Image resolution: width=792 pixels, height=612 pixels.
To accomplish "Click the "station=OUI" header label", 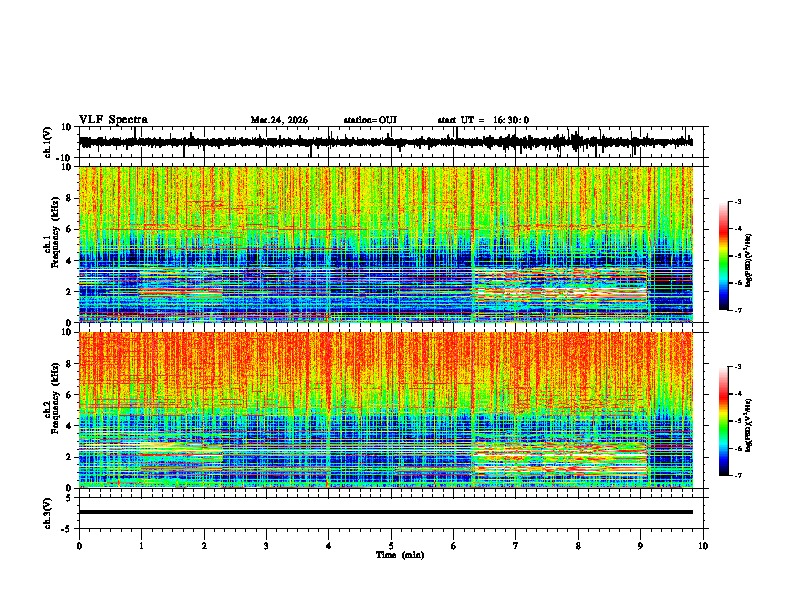I will (x=370, y=120).
